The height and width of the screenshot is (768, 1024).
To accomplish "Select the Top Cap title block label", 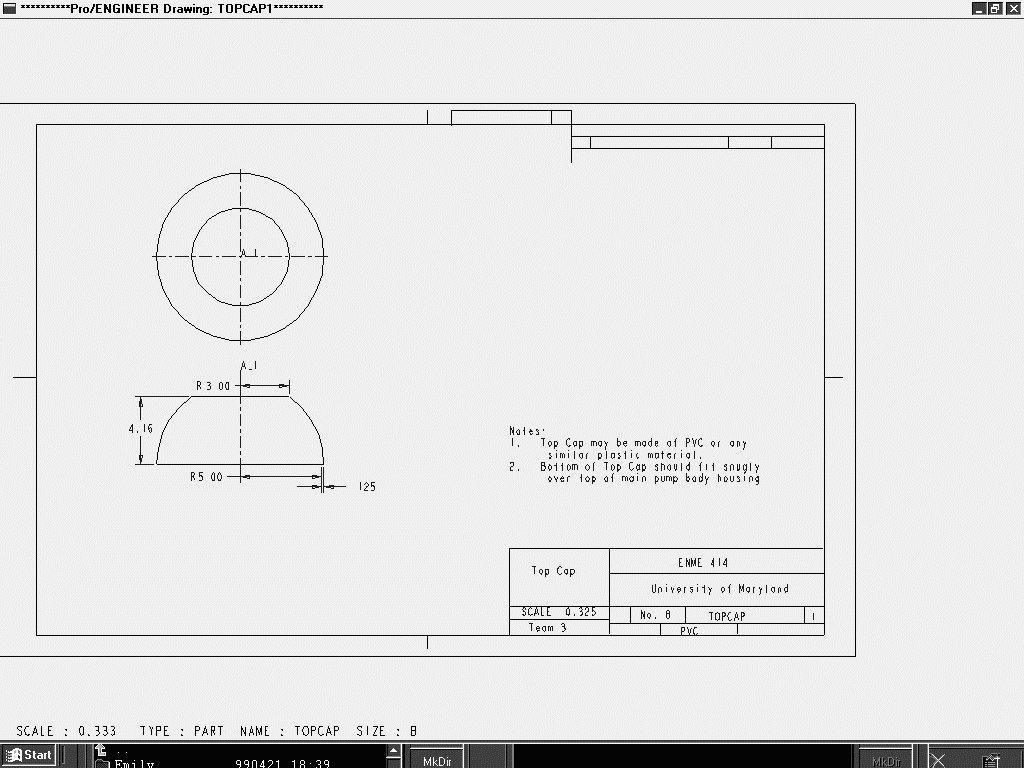I will tap(553, 571).
